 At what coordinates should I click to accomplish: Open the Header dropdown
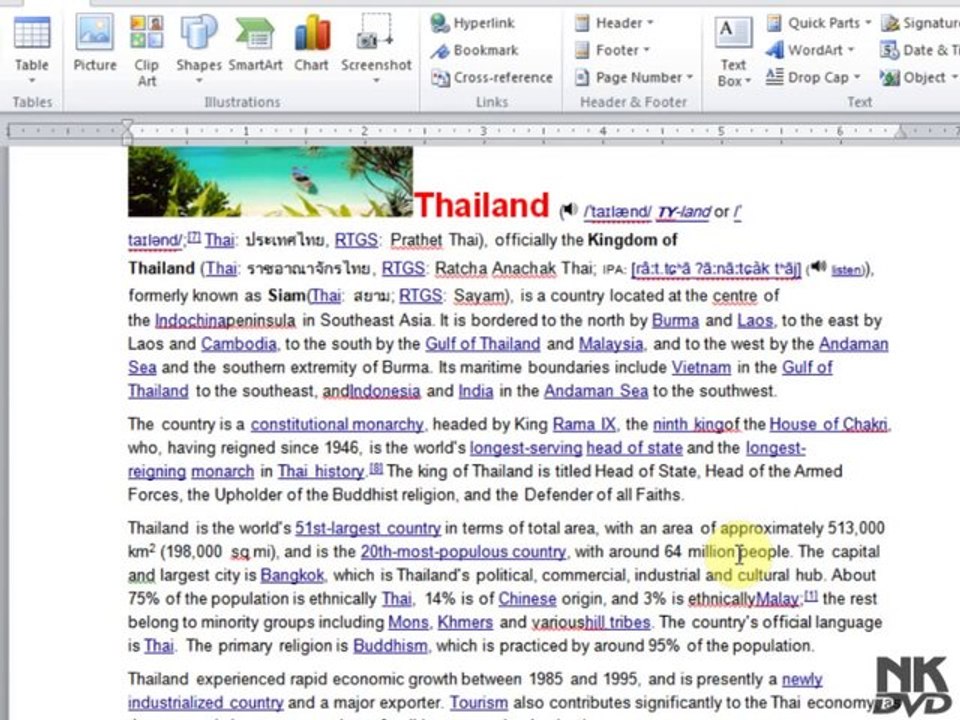tap(614, 23)
